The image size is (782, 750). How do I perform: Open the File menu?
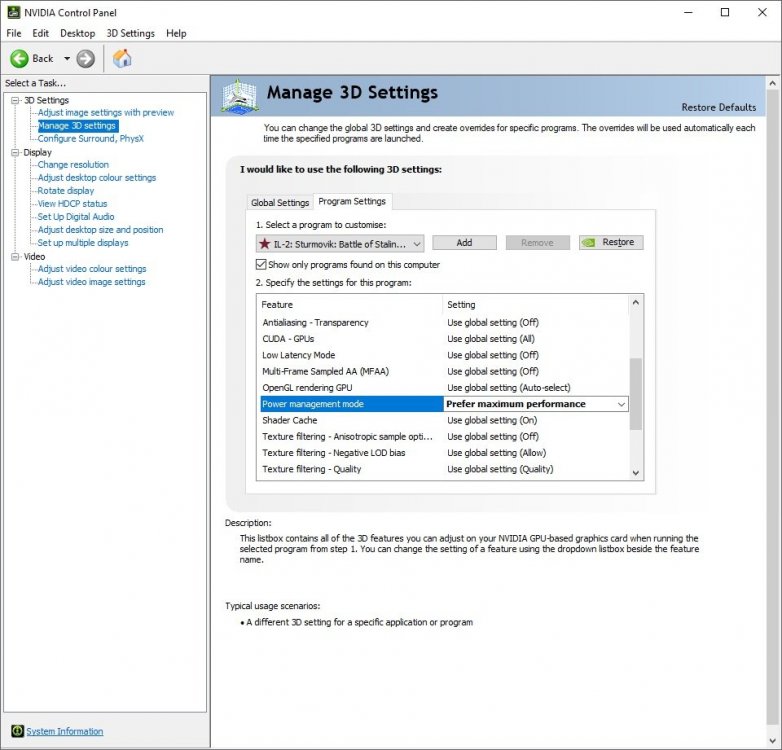click(13, 33)
